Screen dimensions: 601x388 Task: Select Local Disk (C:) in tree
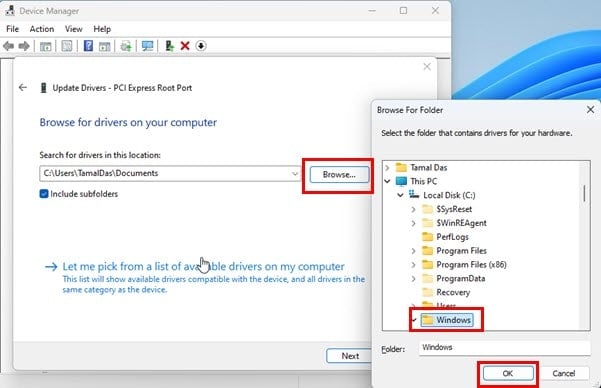(449, 195)
